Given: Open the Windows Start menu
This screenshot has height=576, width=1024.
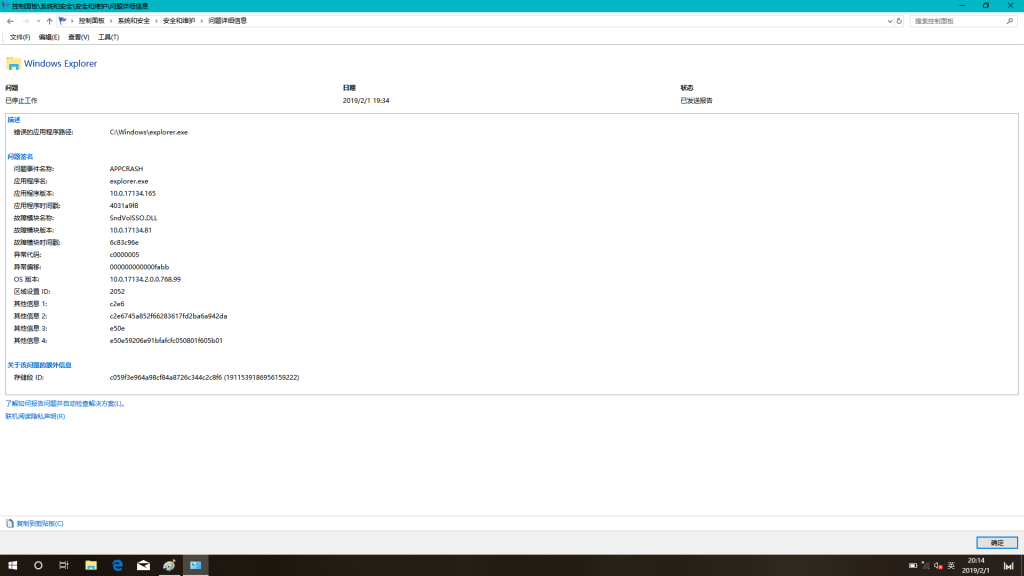Looking at the screenshot, I should coord(13,565).
